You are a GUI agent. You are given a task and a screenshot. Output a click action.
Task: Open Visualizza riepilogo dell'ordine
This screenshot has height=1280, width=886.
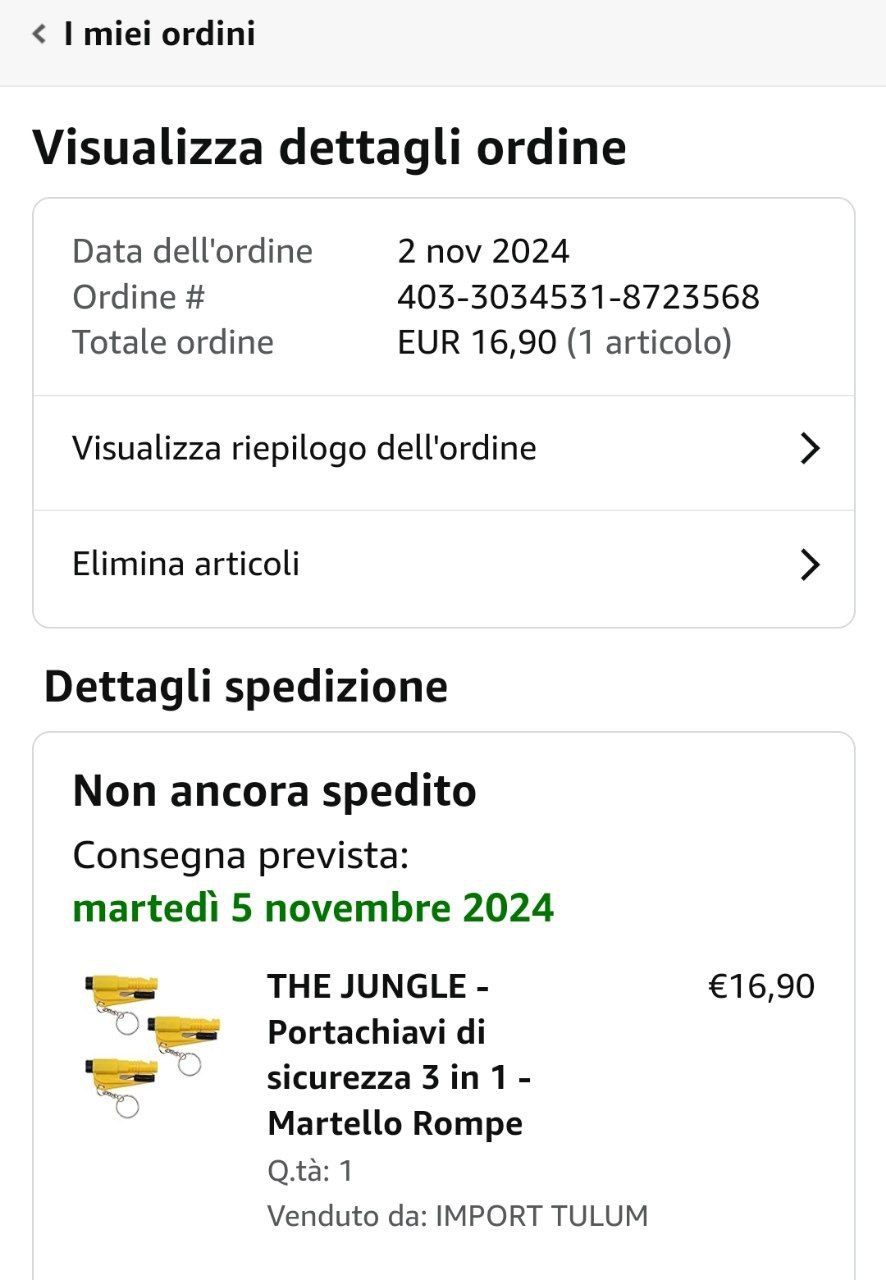tap(444, 449)
